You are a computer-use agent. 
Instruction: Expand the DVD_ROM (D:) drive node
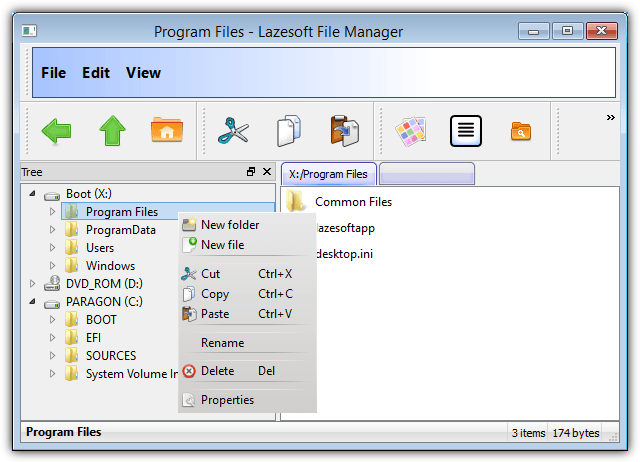[33, 283]
